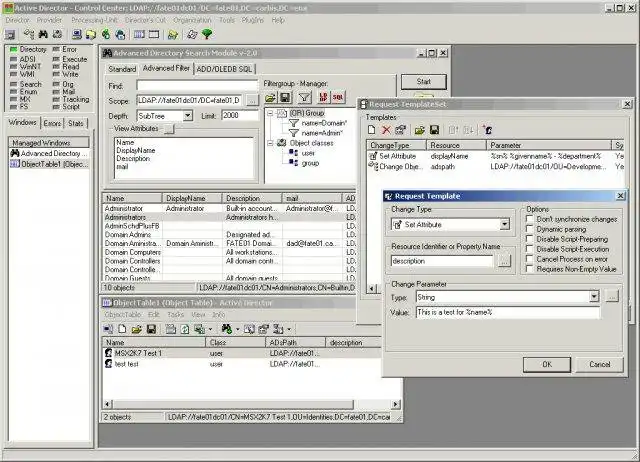Image resolution: width=640 pixels, height=462 pixels.
Task: Click browse button next to description field
Action: pos(504,261)
